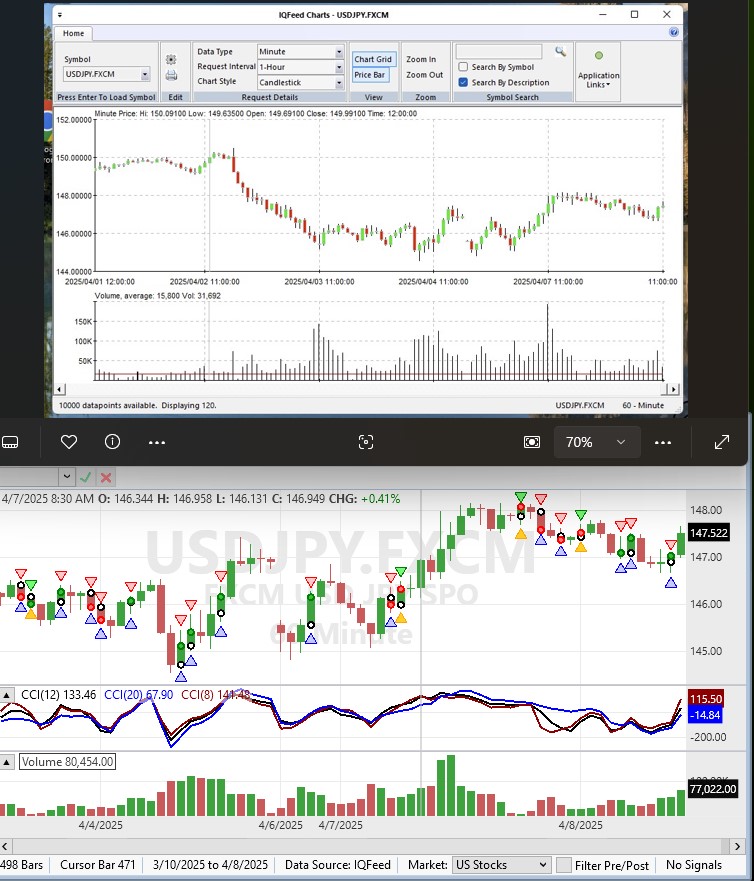Click the 60 - Minute status text in IQFeed
Viewport: 754px width, 881px height.
coord(643,406)
